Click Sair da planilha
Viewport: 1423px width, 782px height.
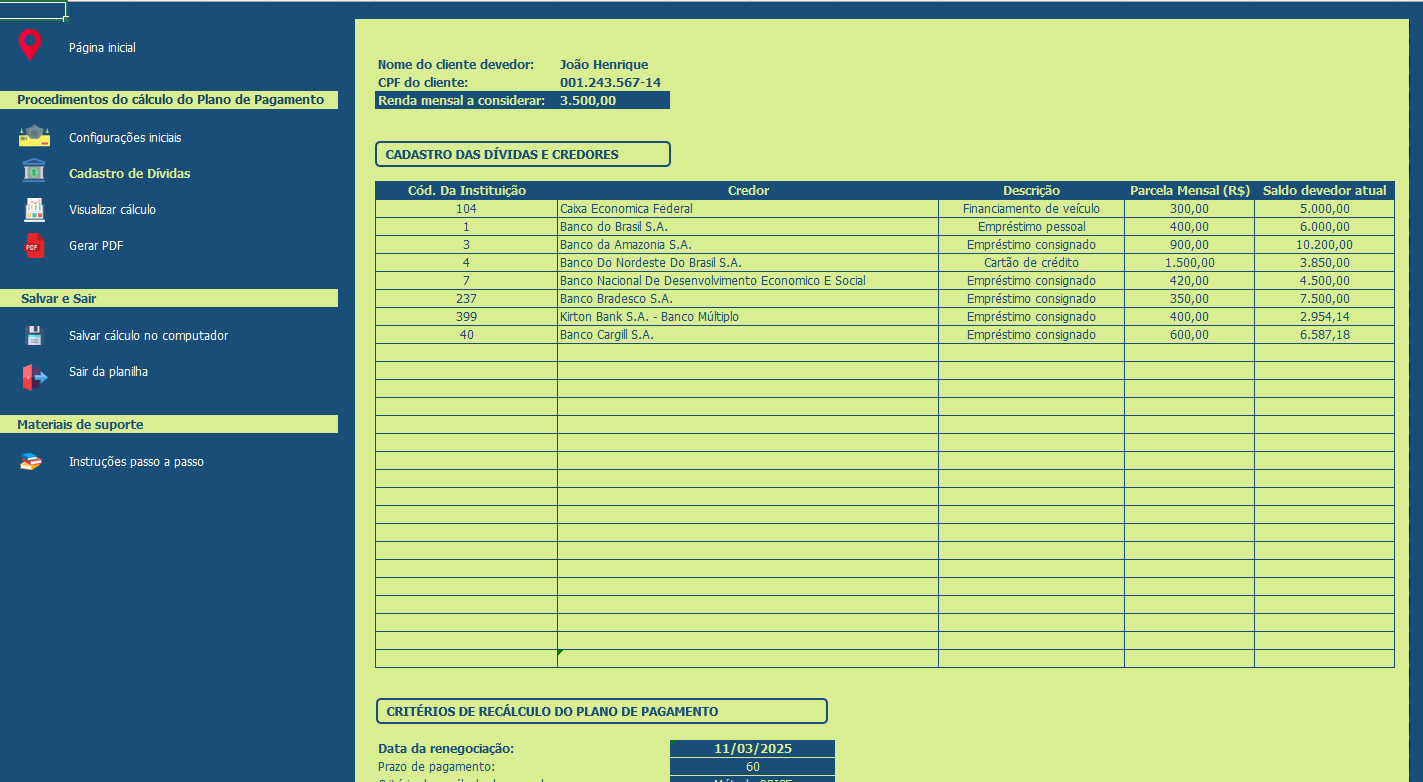[108, 372]
